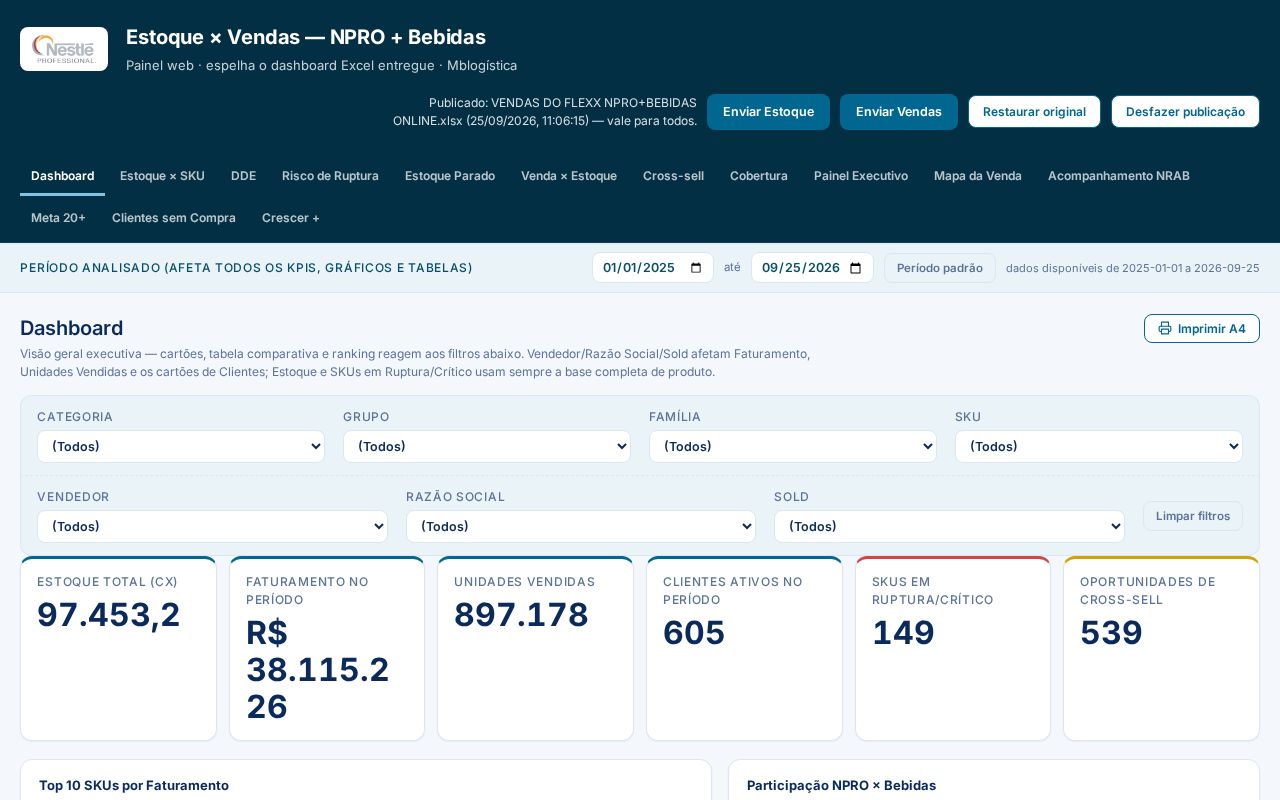Open the Risco de Ruptura tab
Screen dimensions: 1280x800
(330, 176)
